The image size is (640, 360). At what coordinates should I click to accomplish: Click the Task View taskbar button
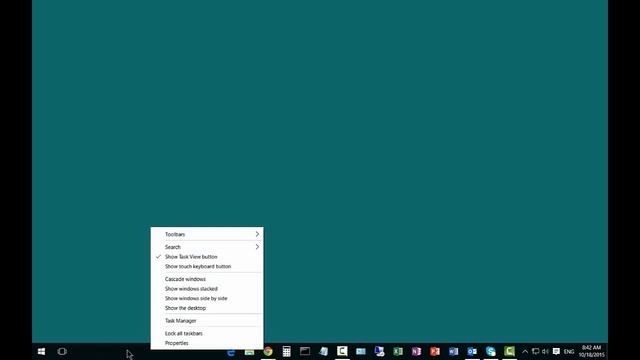62,351
